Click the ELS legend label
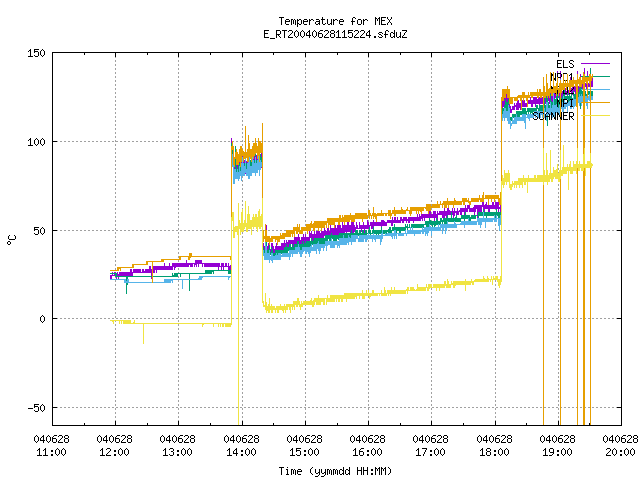Screen dimensions: 640x480 (565, 64)
